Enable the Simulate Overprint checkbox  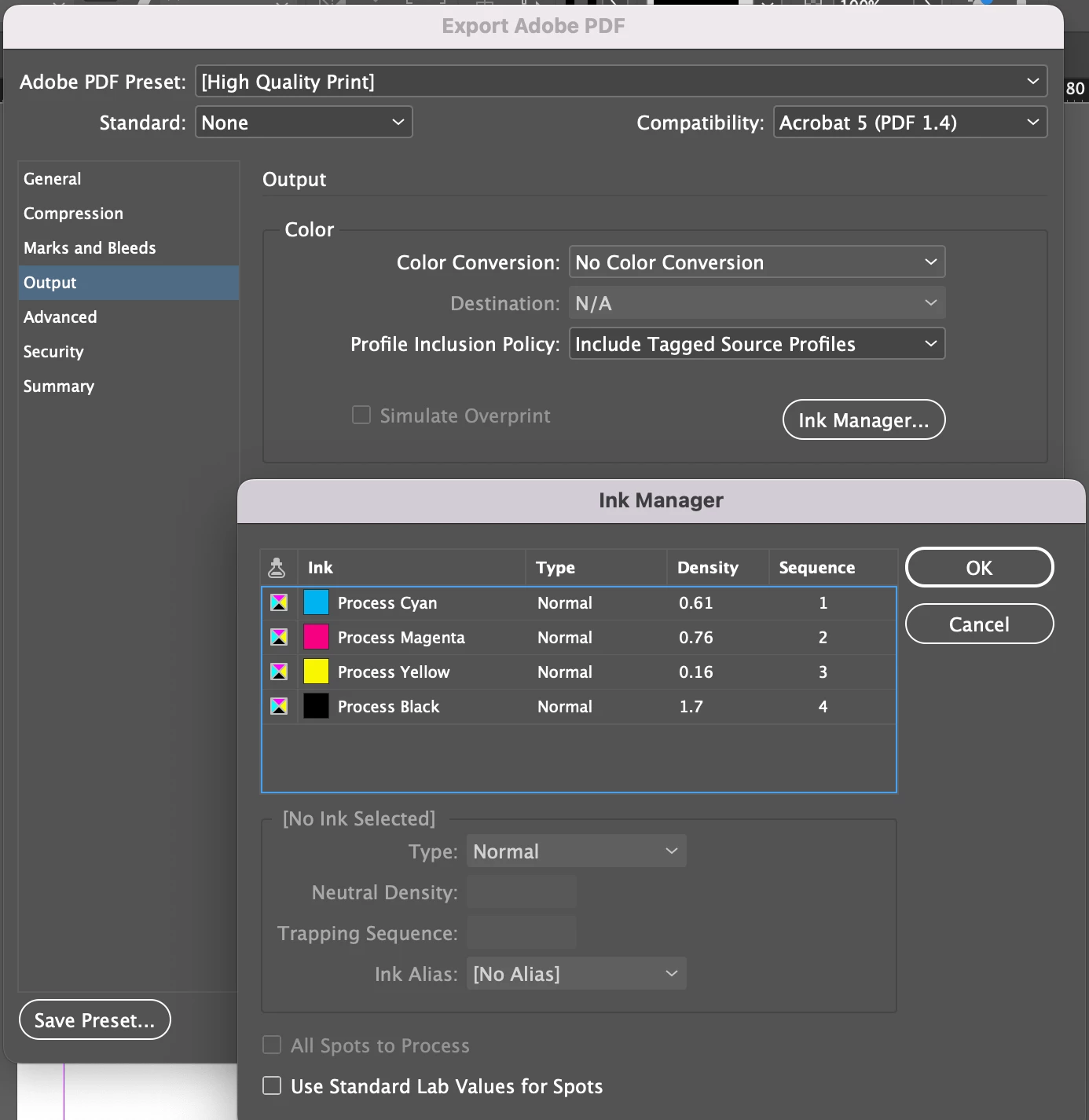[x=361, y=415]
